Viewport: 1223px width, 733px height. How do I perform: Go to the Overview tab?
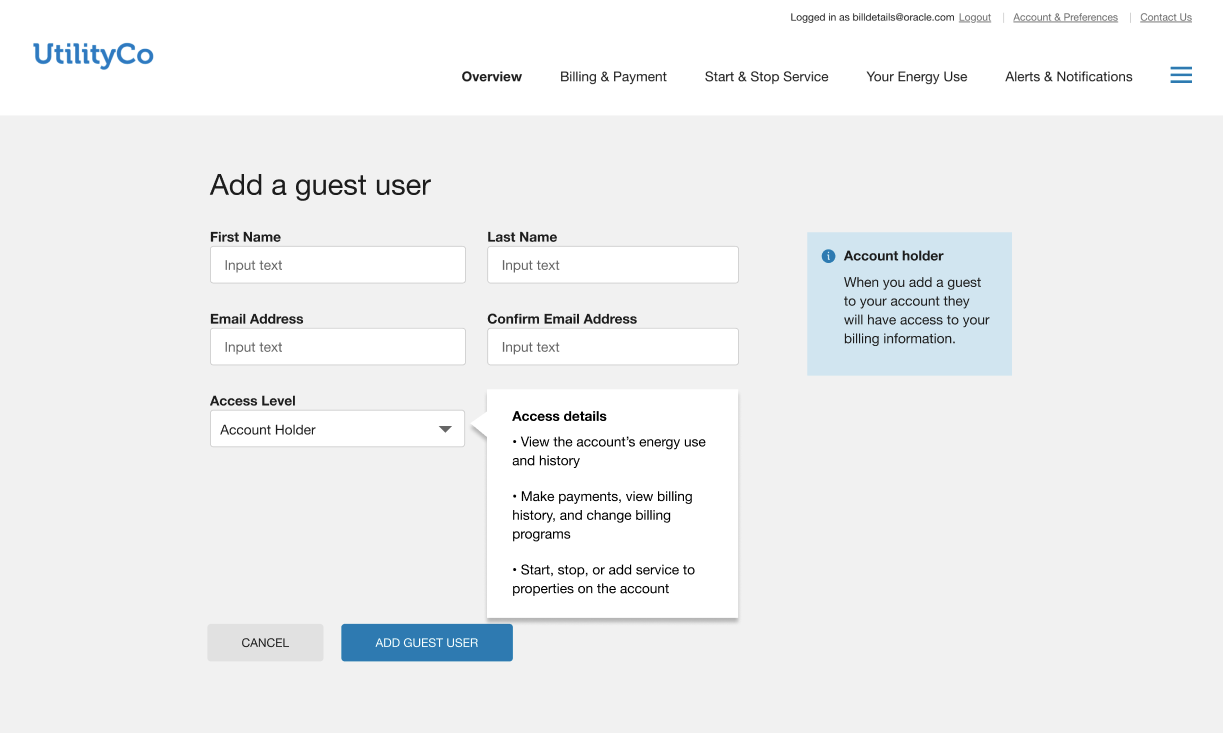(x=491, y=77)
